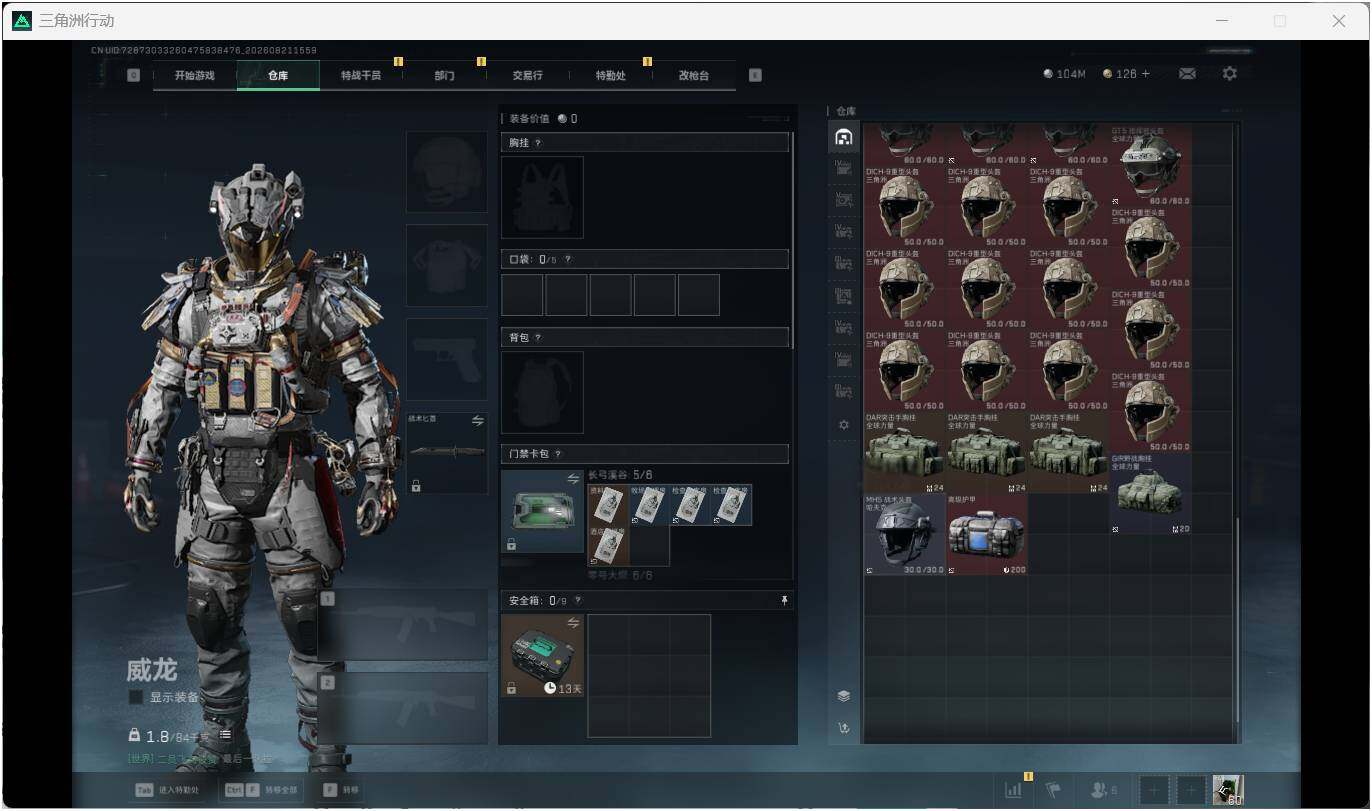Click lock icon on the knife slot

[x=416, y=486]
